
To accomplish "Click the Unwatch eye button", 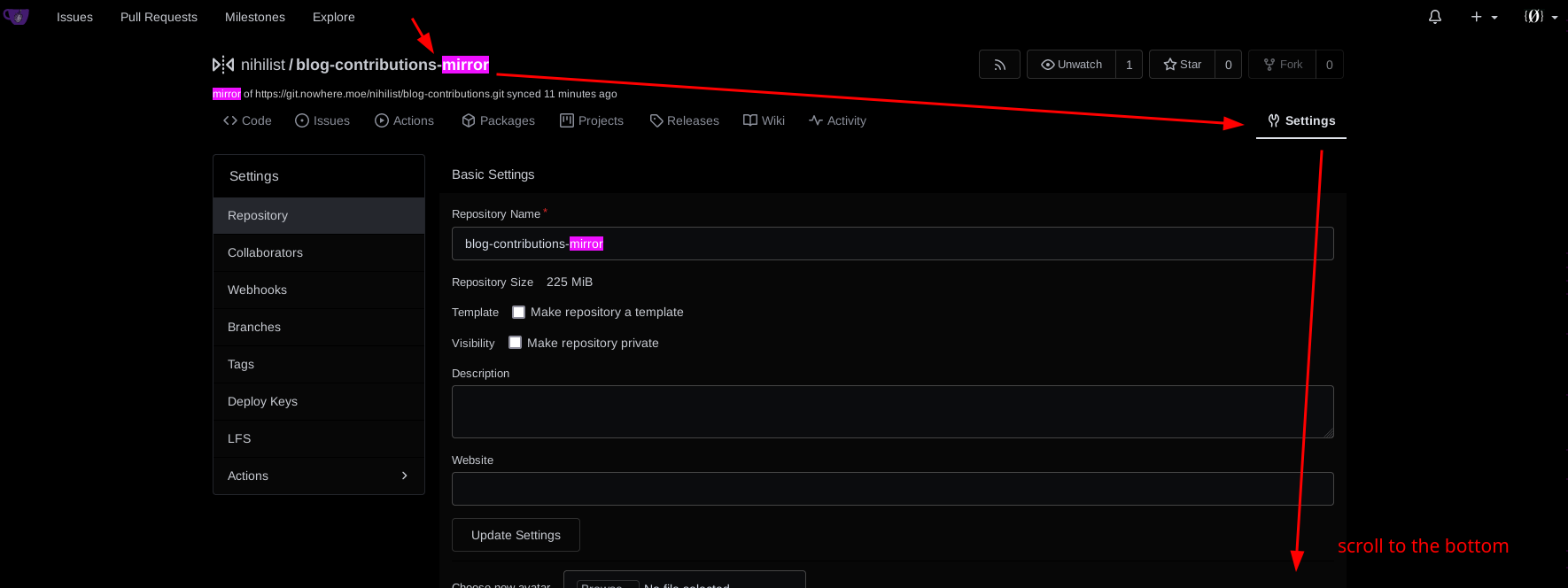I will (x=1071, y=65).
